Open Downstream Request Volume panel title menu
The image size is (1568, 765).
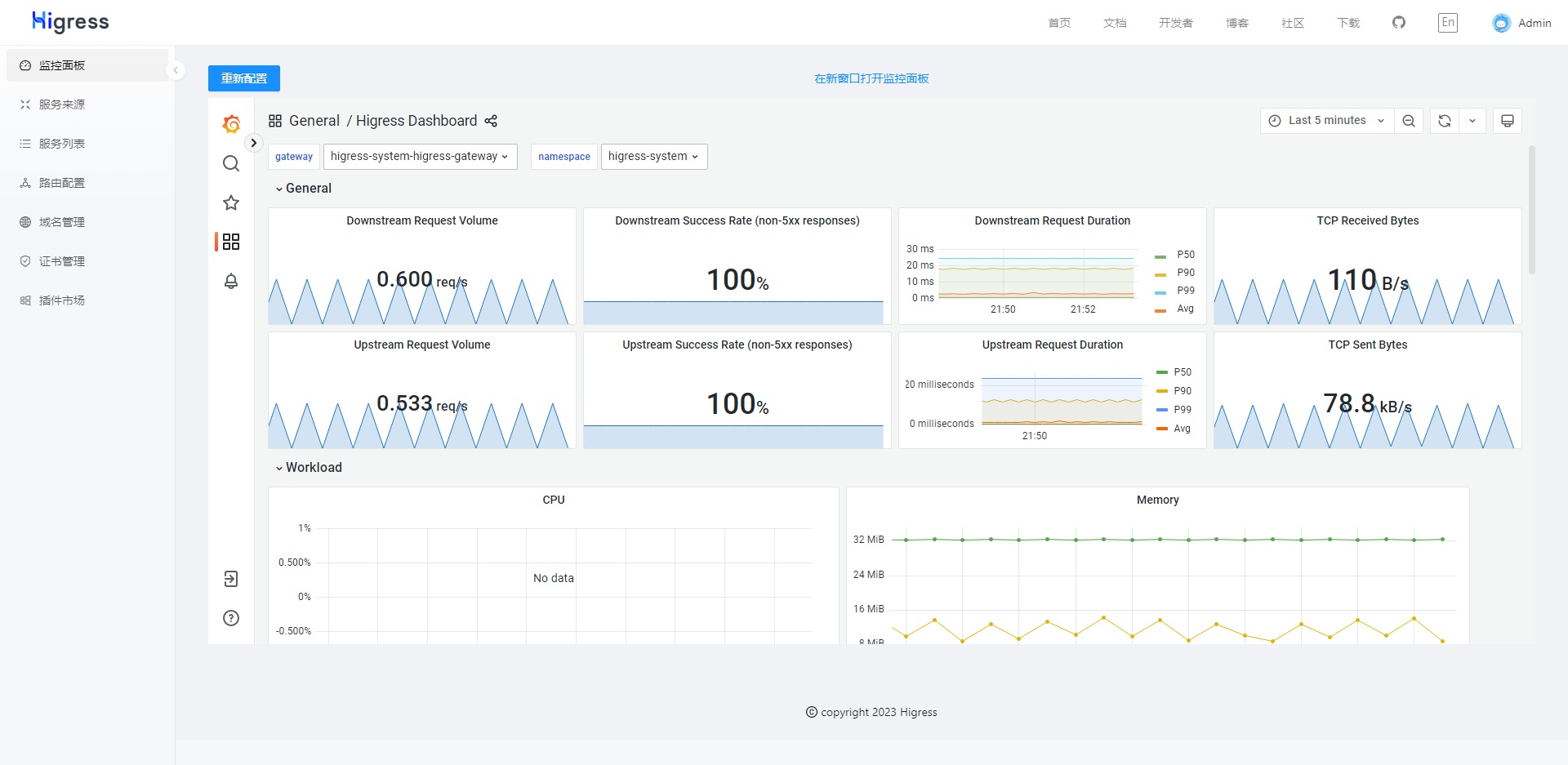click(x=422, y=220)
